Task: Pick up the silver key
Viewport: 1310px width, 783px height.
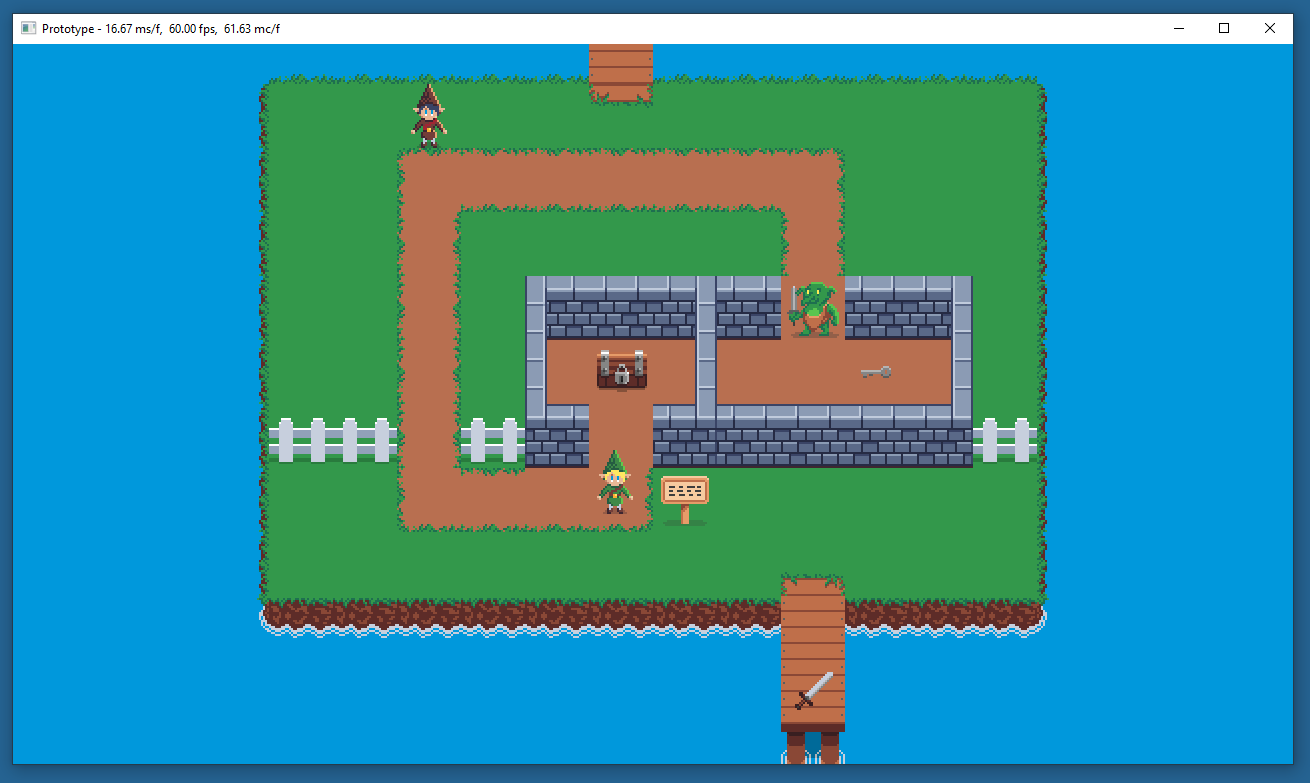Action: point(876,372)
